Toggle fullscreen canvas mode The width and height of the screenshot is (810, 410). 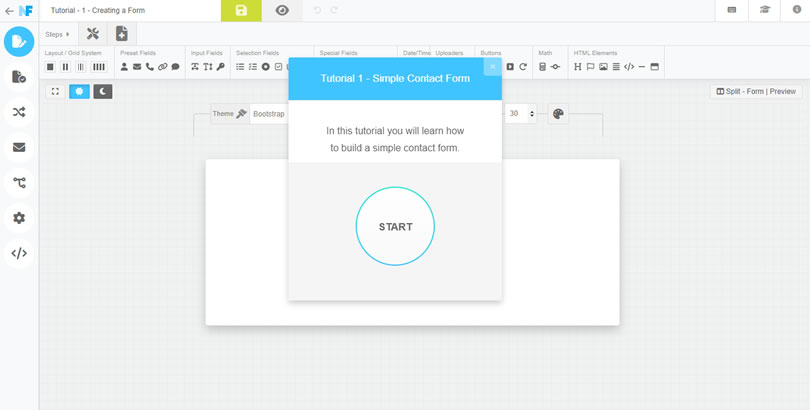(55, 91)
